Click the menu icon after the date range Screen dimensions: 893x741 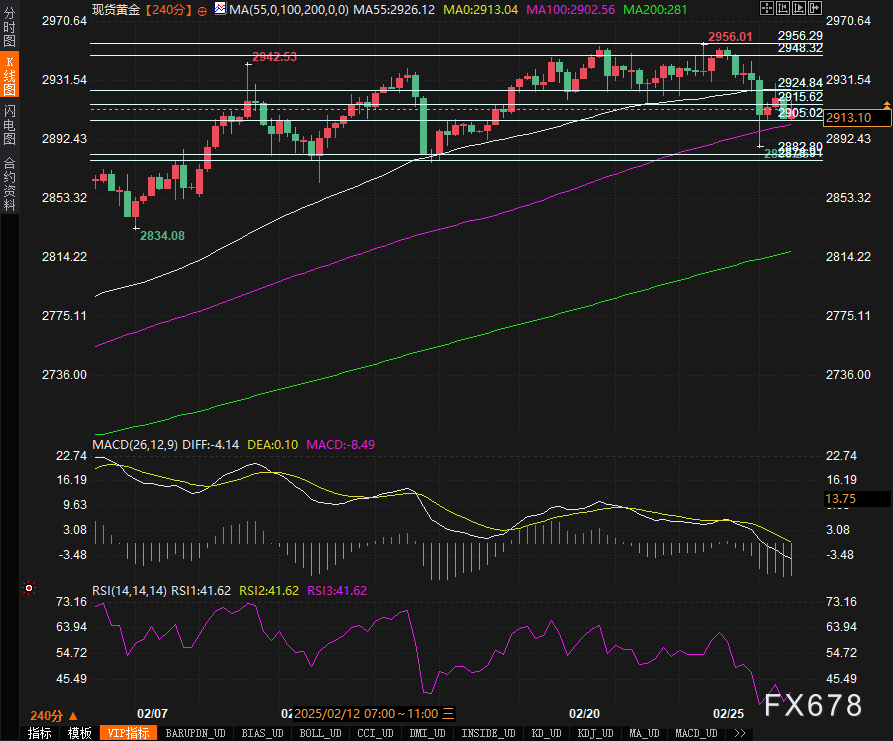click(x=449, y=714)
